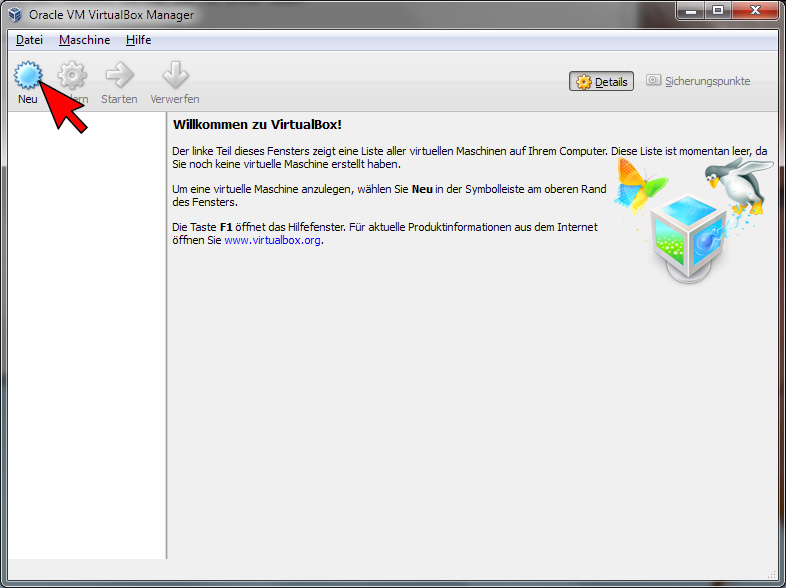
Task: Switch to the Sicherungspunkte view
Action: (698, 82)
